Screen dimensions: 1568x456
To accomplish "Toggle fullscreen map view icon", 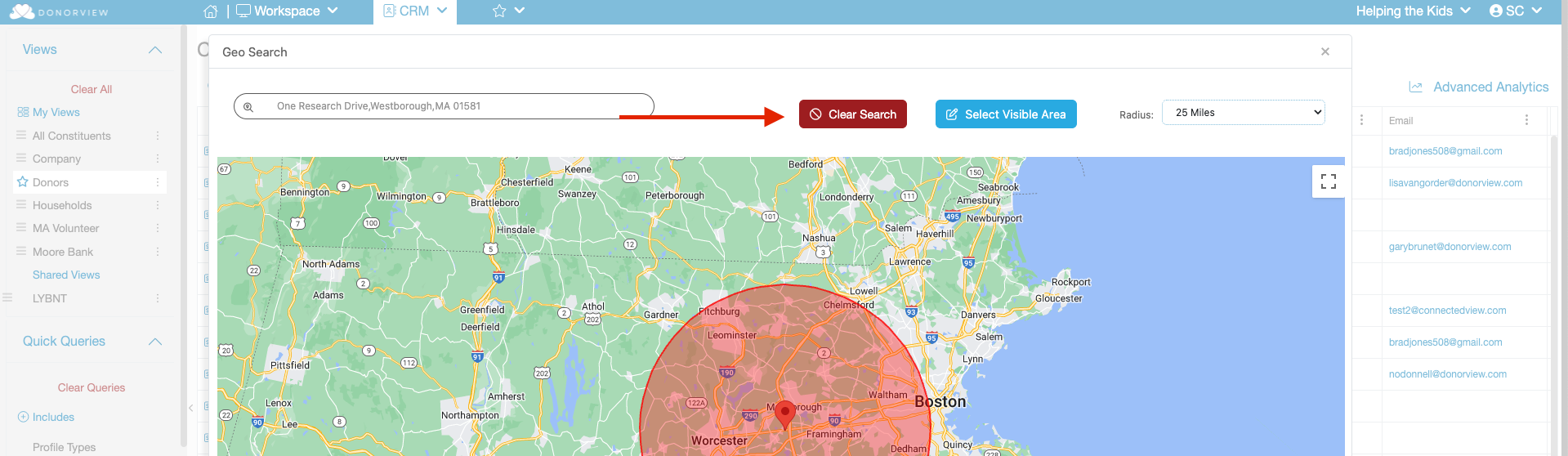I will (x=1329, y=181).
